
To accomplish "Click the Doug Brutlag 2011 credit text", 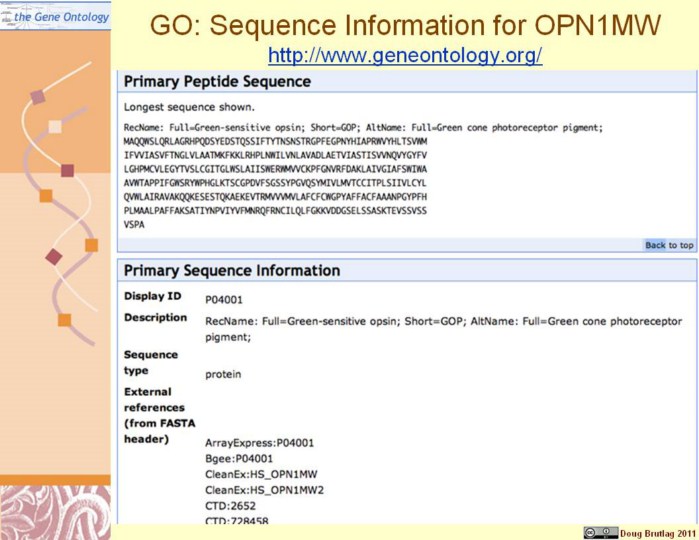I will [x=656, y=532].
